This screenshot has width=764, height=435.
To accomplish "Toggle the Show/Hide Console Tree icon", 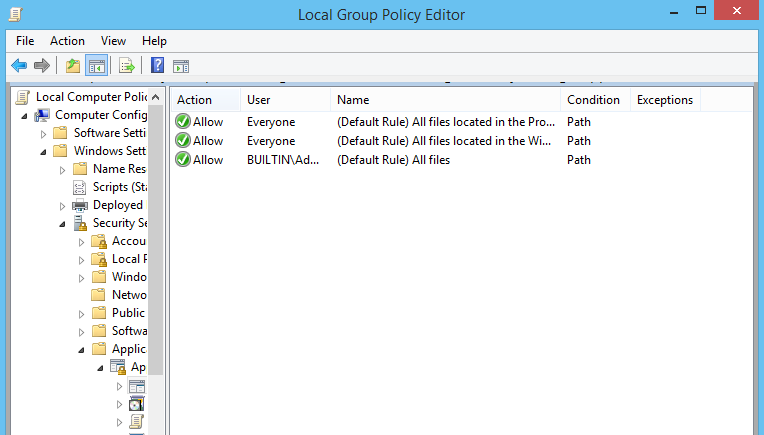I will (96, 65).
